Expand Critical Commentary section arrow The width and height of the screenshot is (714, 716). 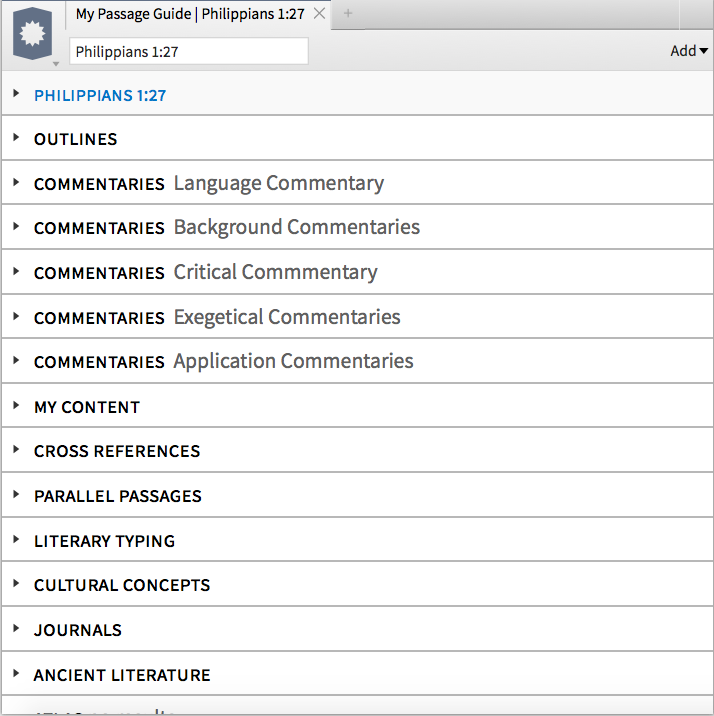(x=16, y=272)
